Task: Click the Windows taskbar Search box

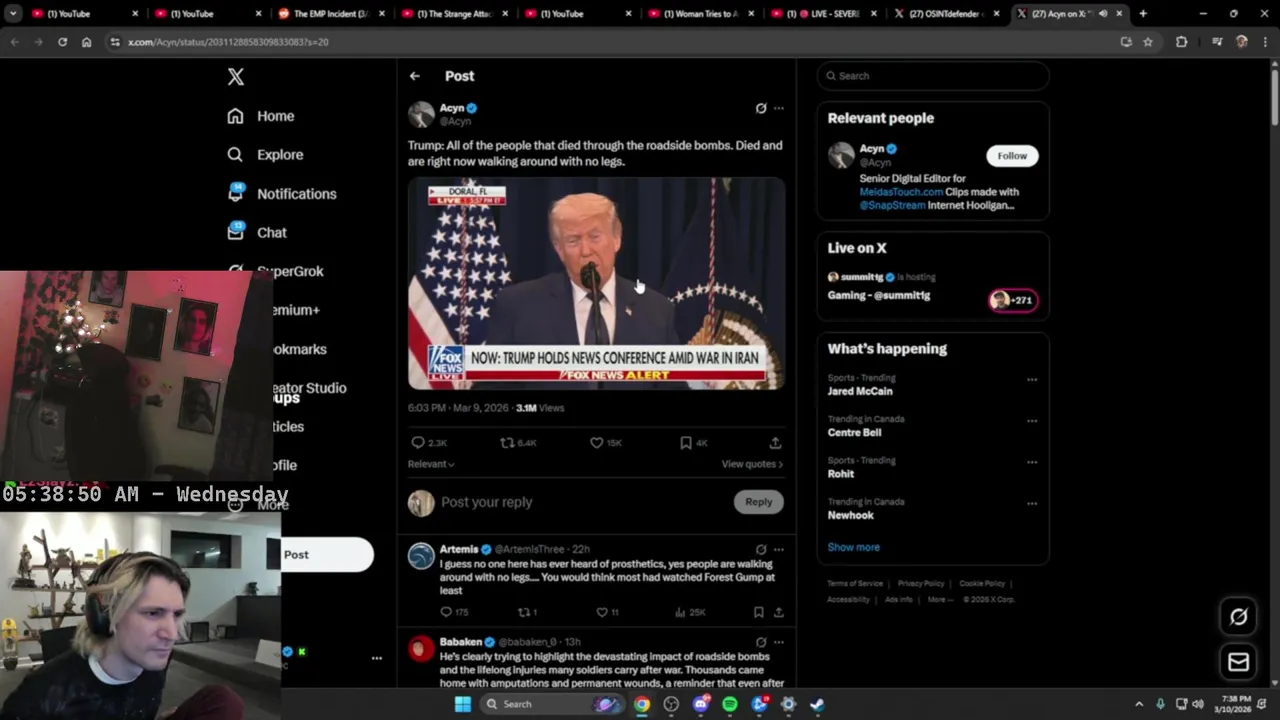Action: pyautogui.click(x=552, y=704)
